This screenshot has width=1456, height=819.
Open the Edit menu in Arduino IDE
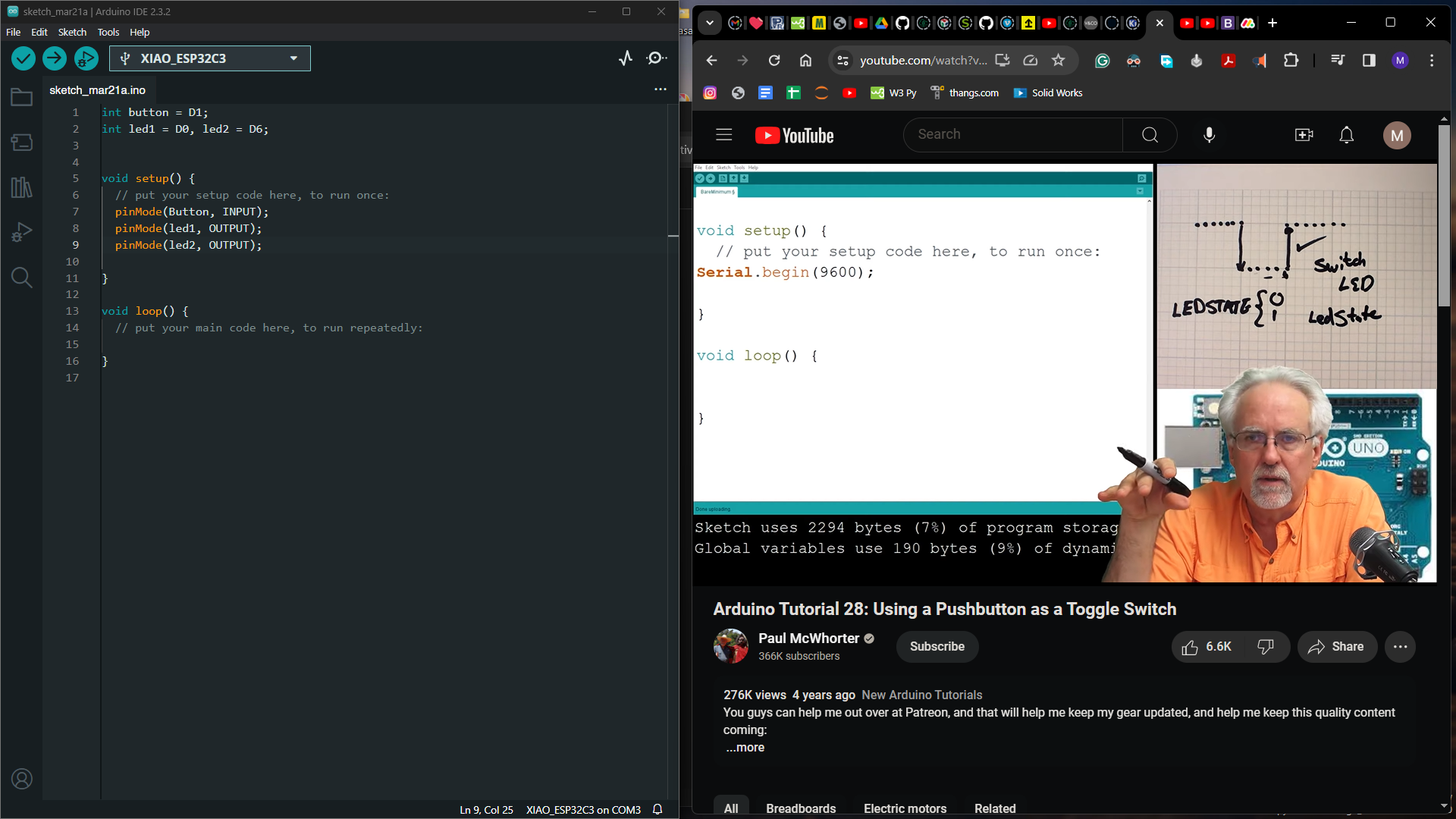tap(39, 32)
